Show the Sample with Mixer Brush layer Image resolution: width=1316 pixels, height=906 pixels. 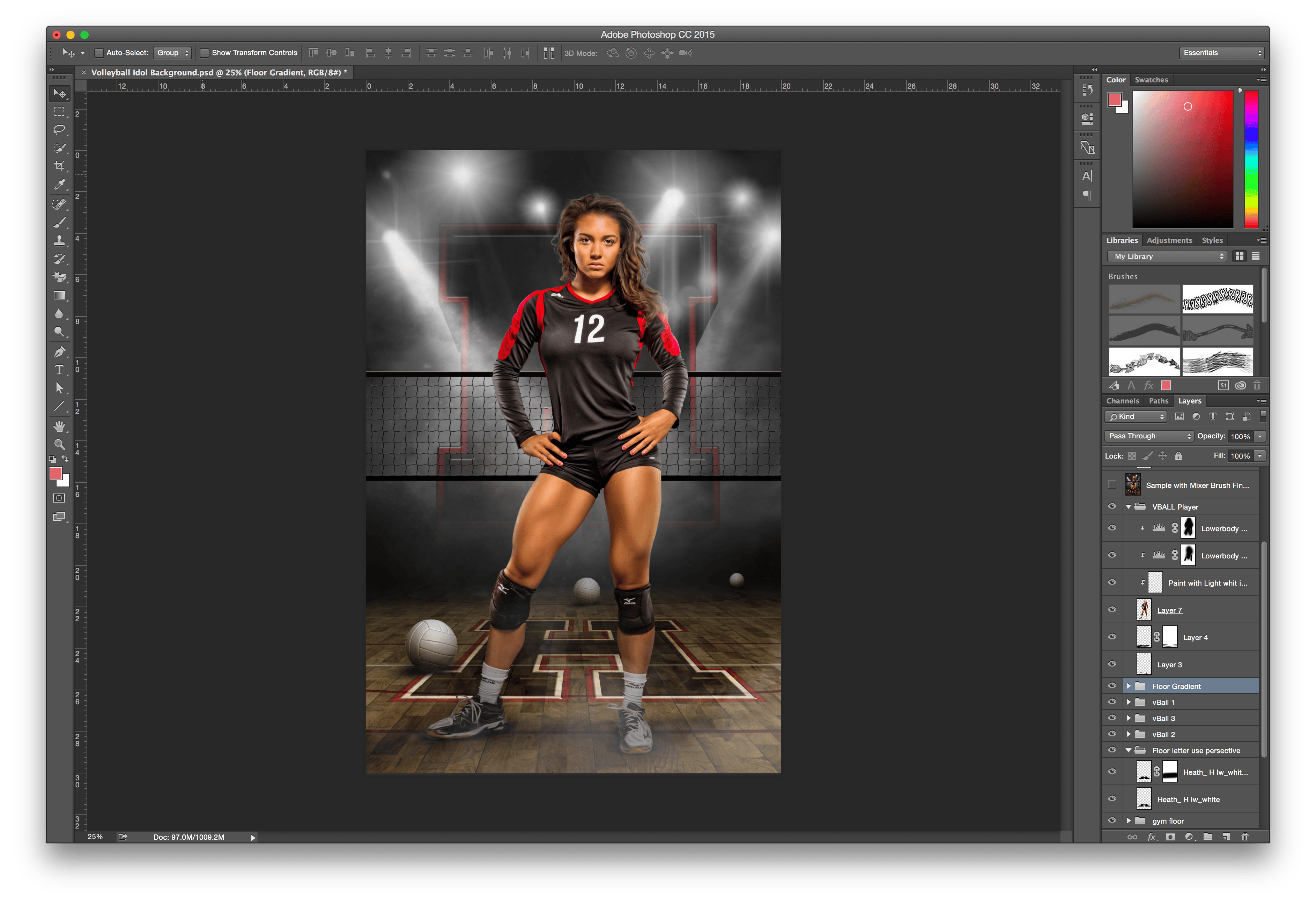coord(1111,485)
